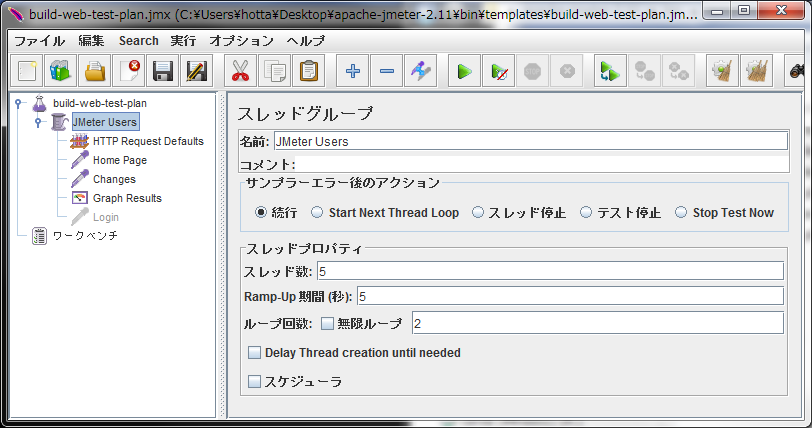Check Delay Thread creation until needed

[254, 353]
